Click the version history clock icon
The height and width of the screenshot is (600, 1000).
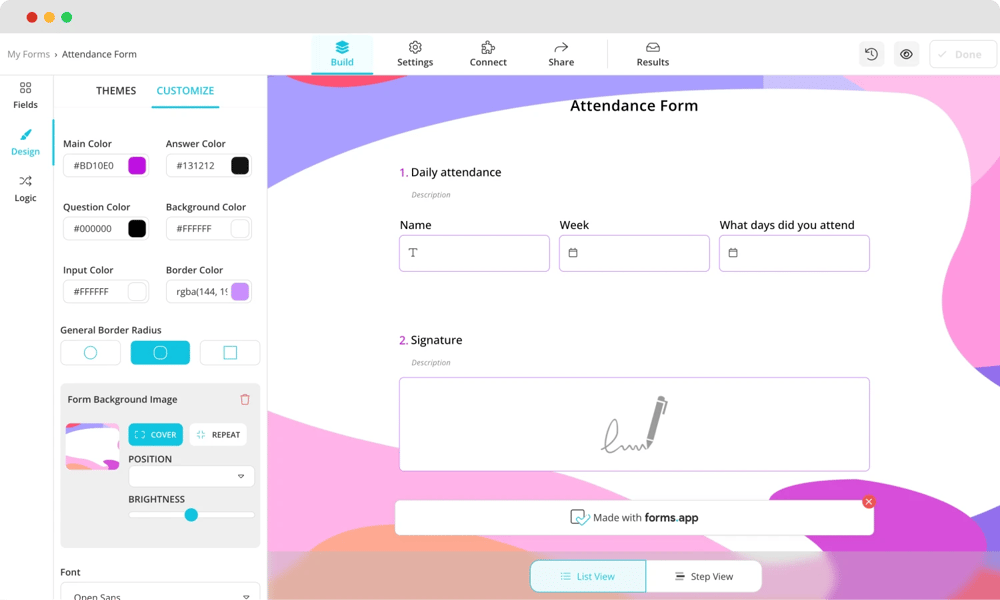coord(871,54)
